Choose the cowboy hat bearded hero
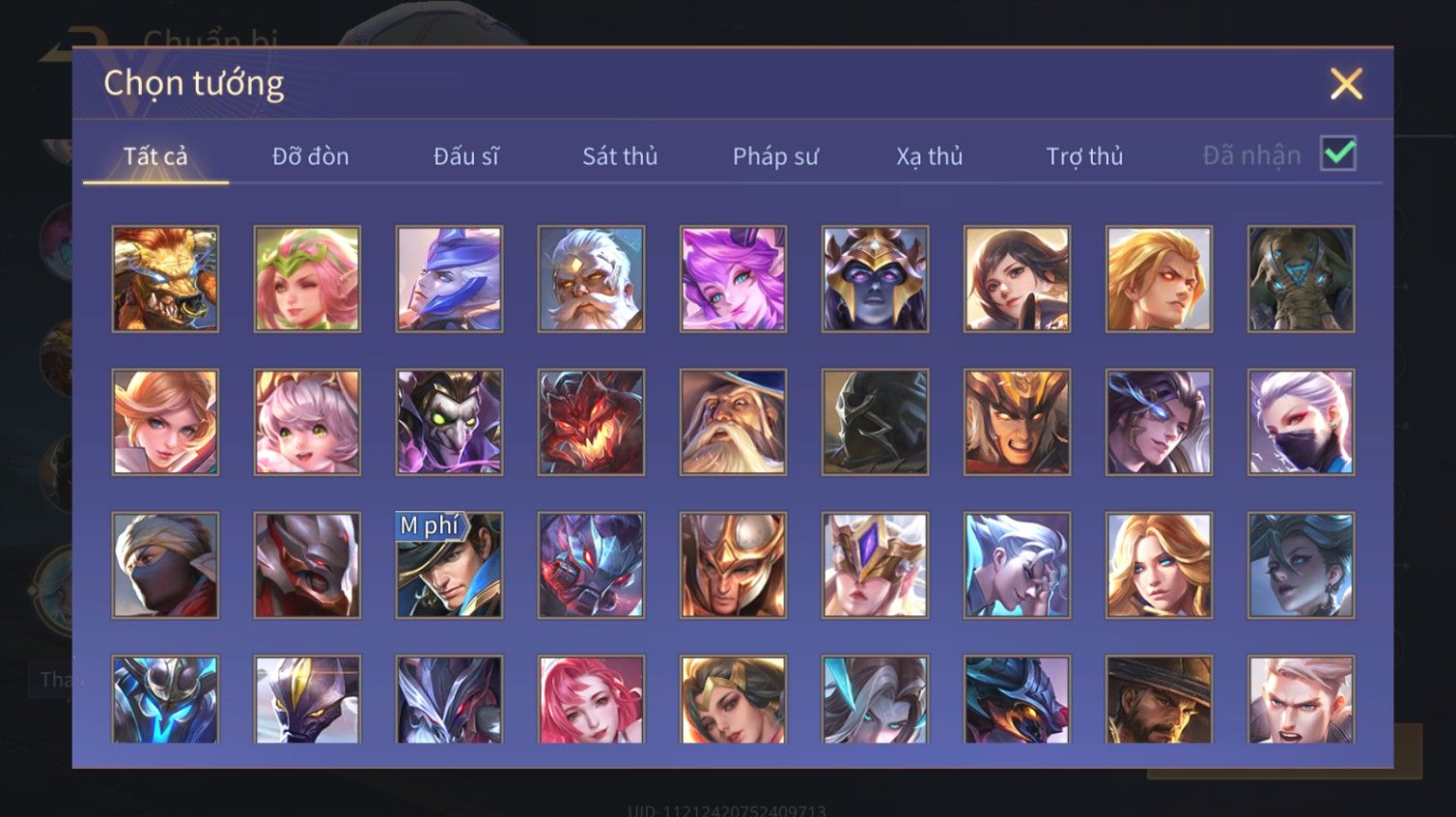This screenshot has width=1456, height=817. tap(1159, 699)
